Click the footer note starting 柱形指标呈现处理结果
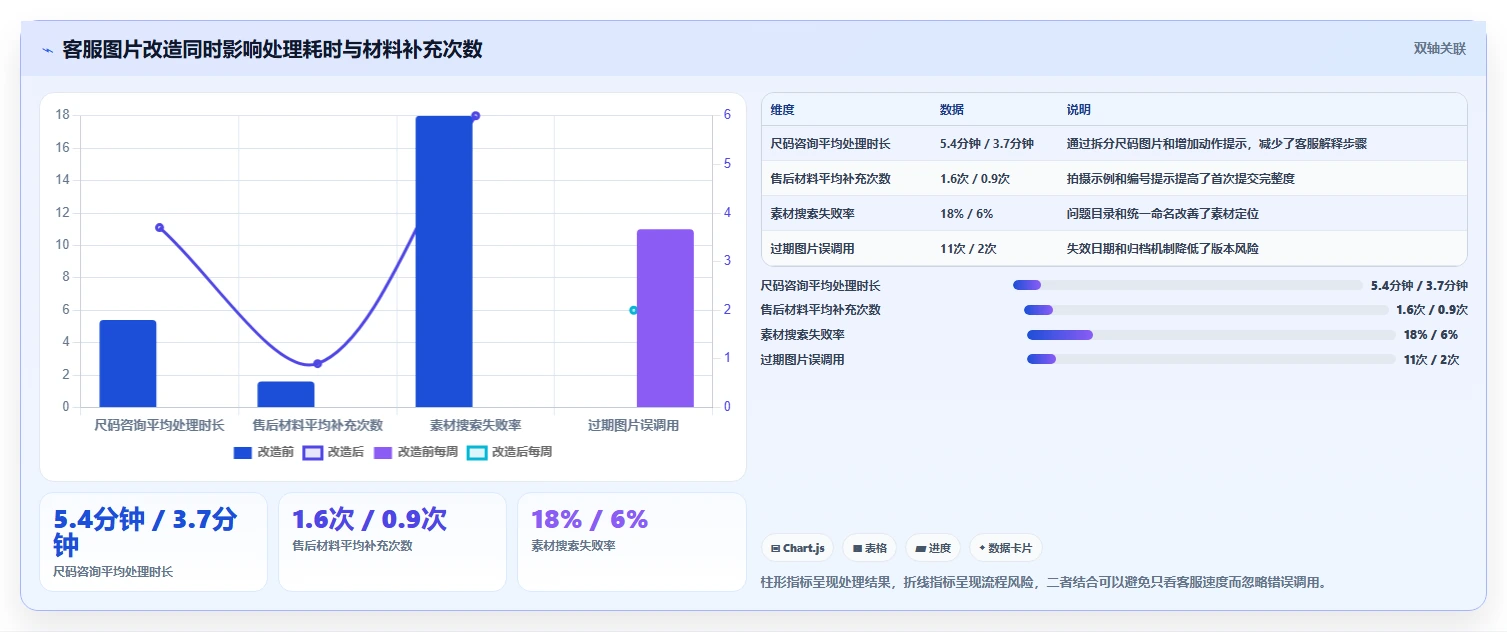 click(1044, 582)
